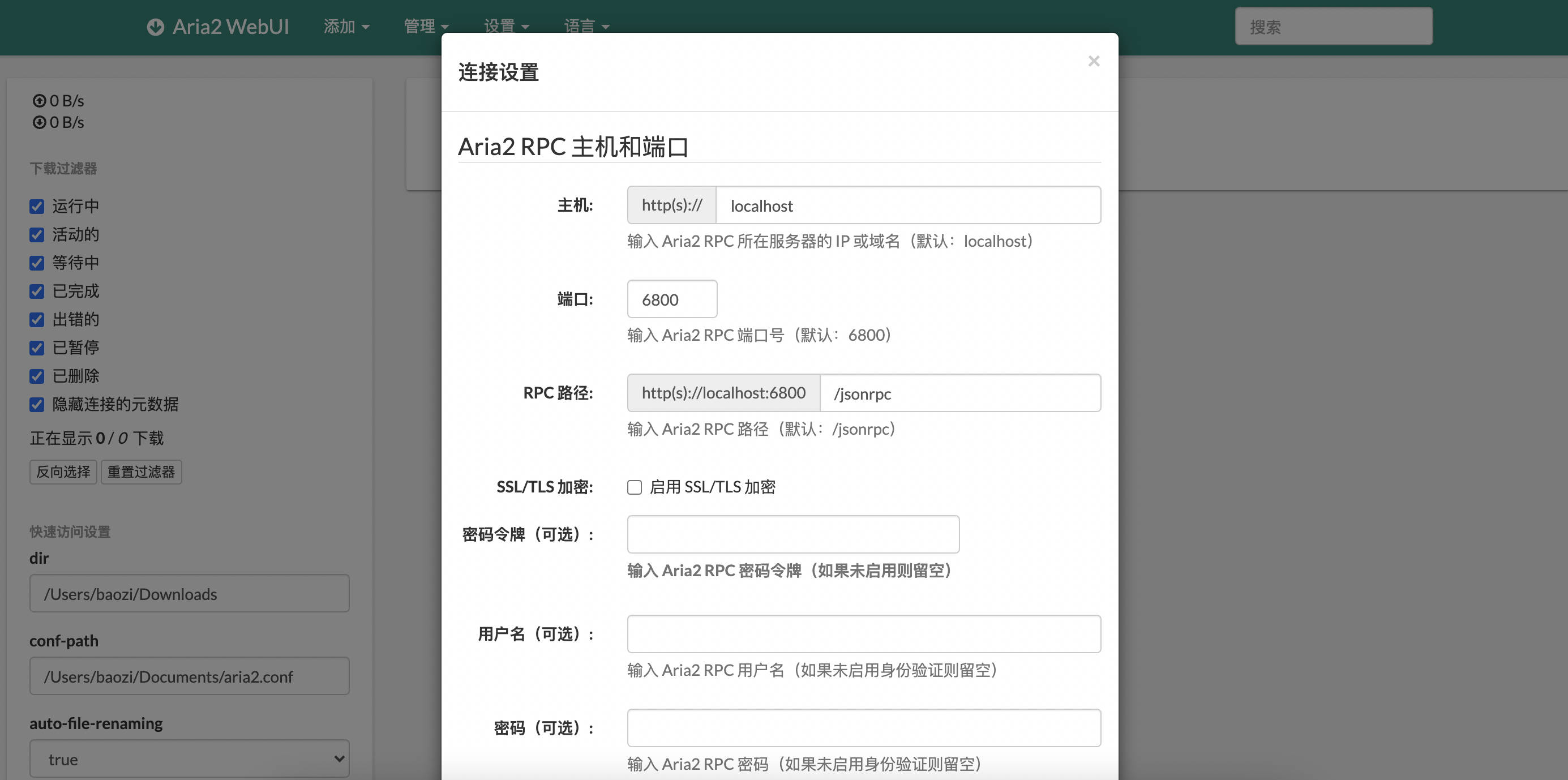The width and height of the screenshot is (1568, 780).
Task: Click the http(s)://localhost:6800 prefix addon
Action: point(724,393)
